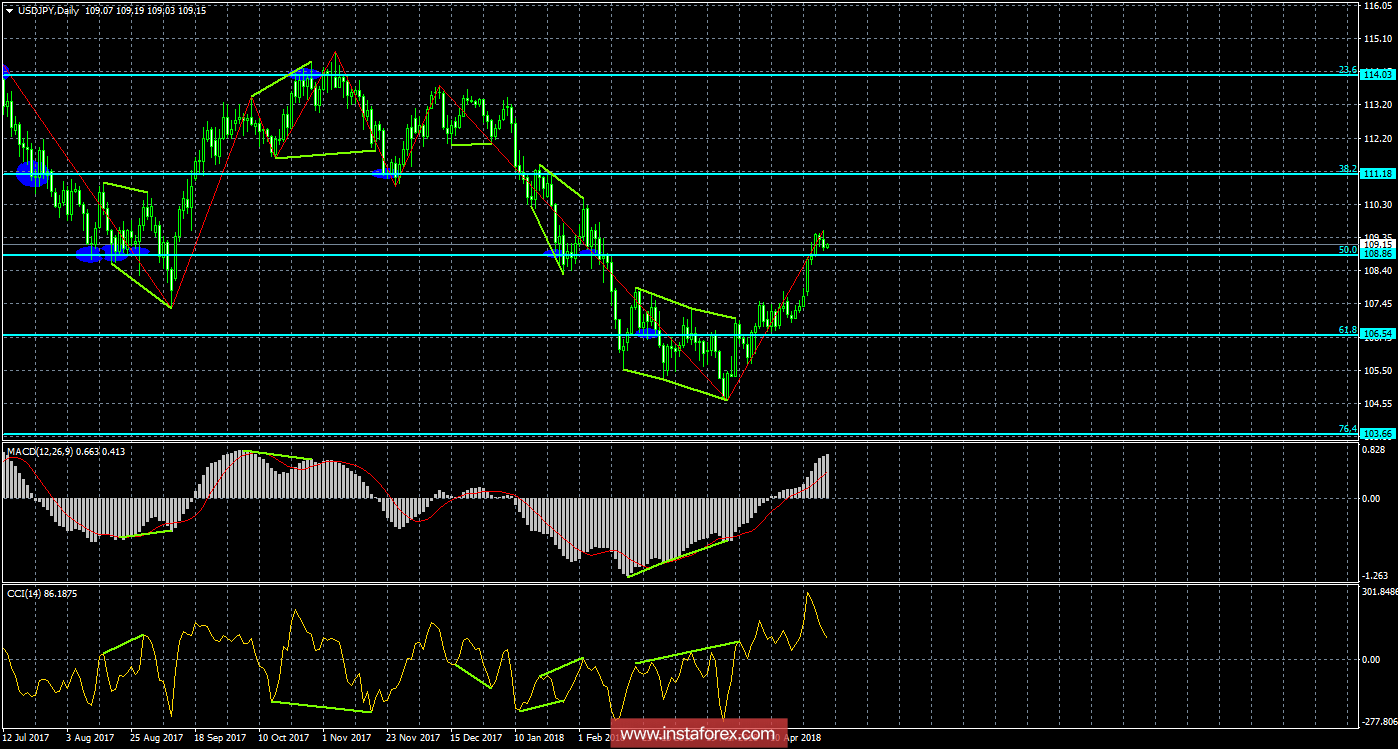Click the 107.45 price axis label
Viewport: 1398px width, 749px height.
click(1378, 303)
